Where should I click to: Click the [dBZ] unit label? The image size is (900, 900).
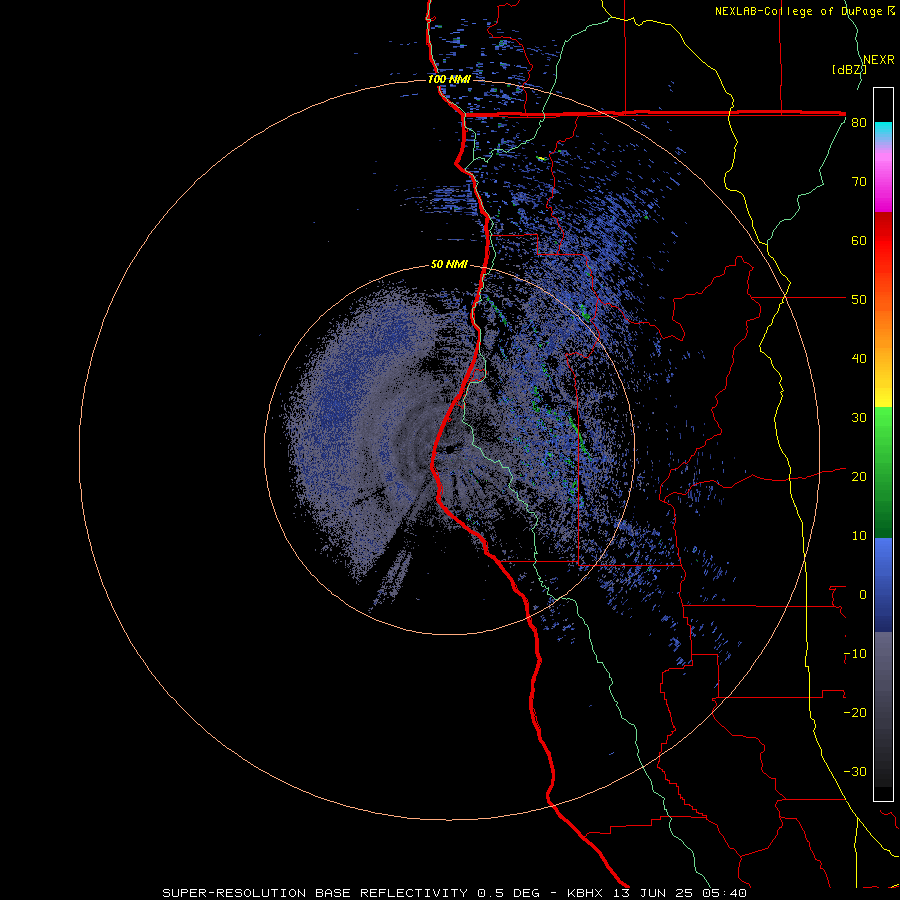[849, 70]
